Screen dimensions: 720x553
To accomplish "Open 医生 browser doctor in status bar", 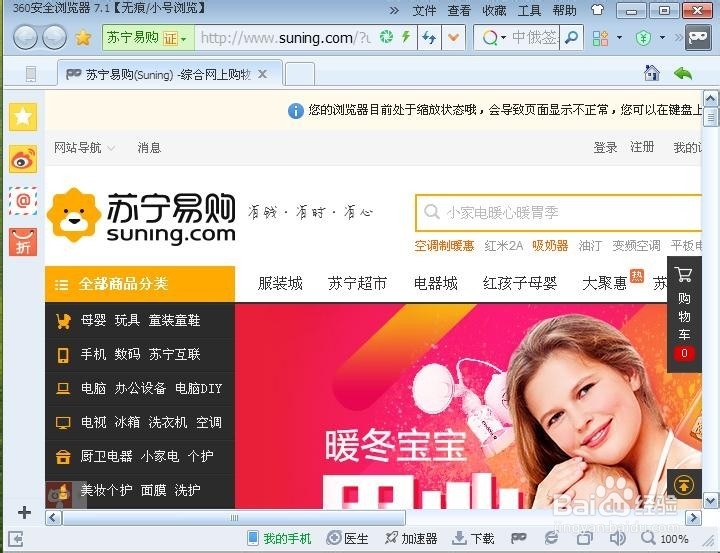I will [348, 538].
